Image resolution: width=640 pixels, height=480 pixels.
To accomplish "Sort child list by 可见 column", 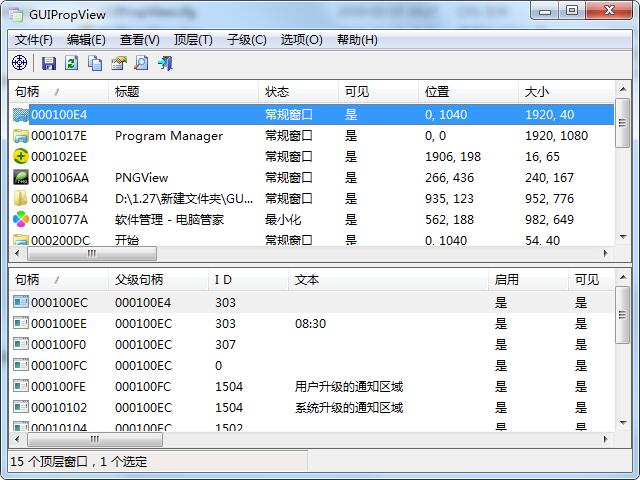I will (x=591, y=280).
